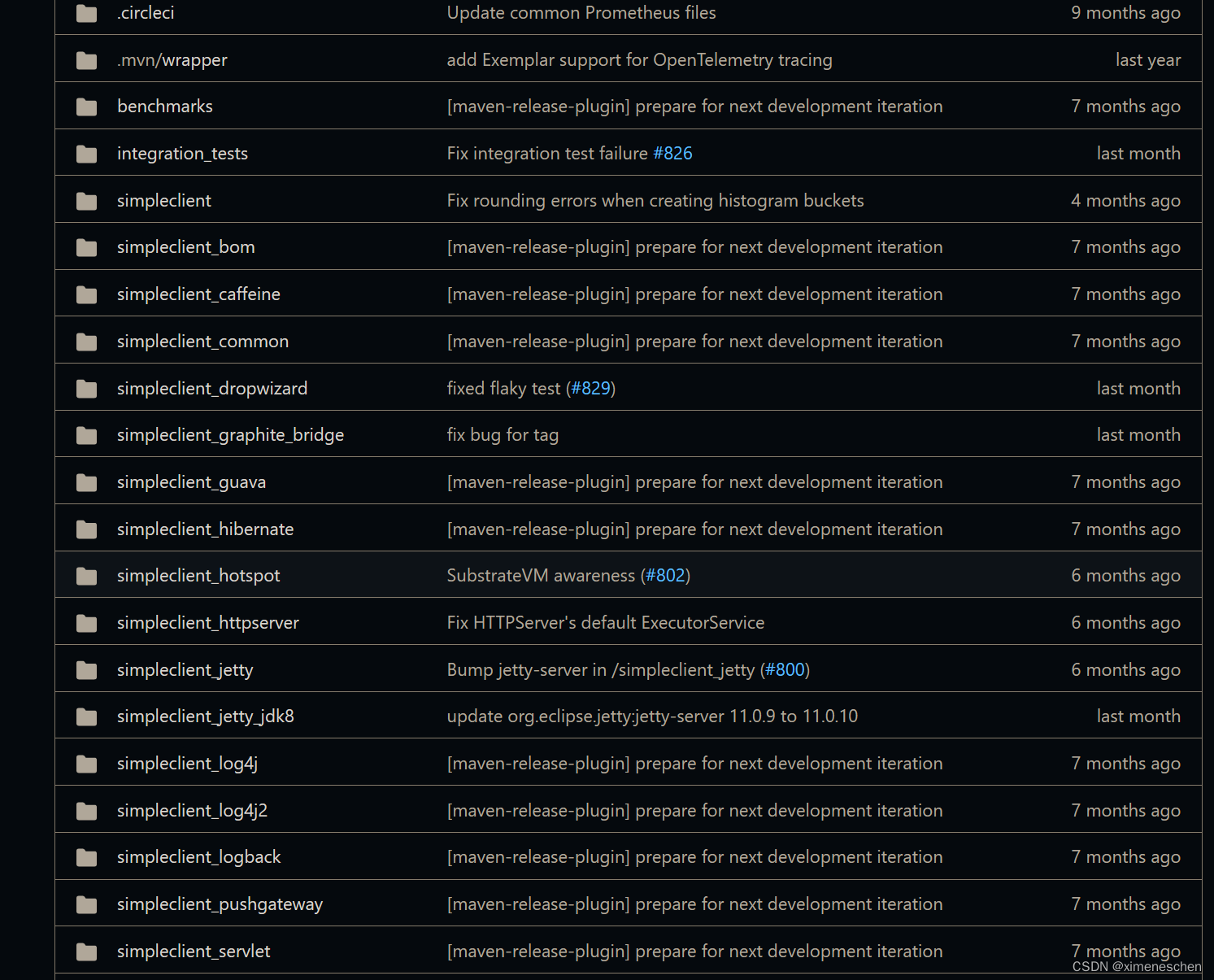Open pull request link #829

(591, 389)
